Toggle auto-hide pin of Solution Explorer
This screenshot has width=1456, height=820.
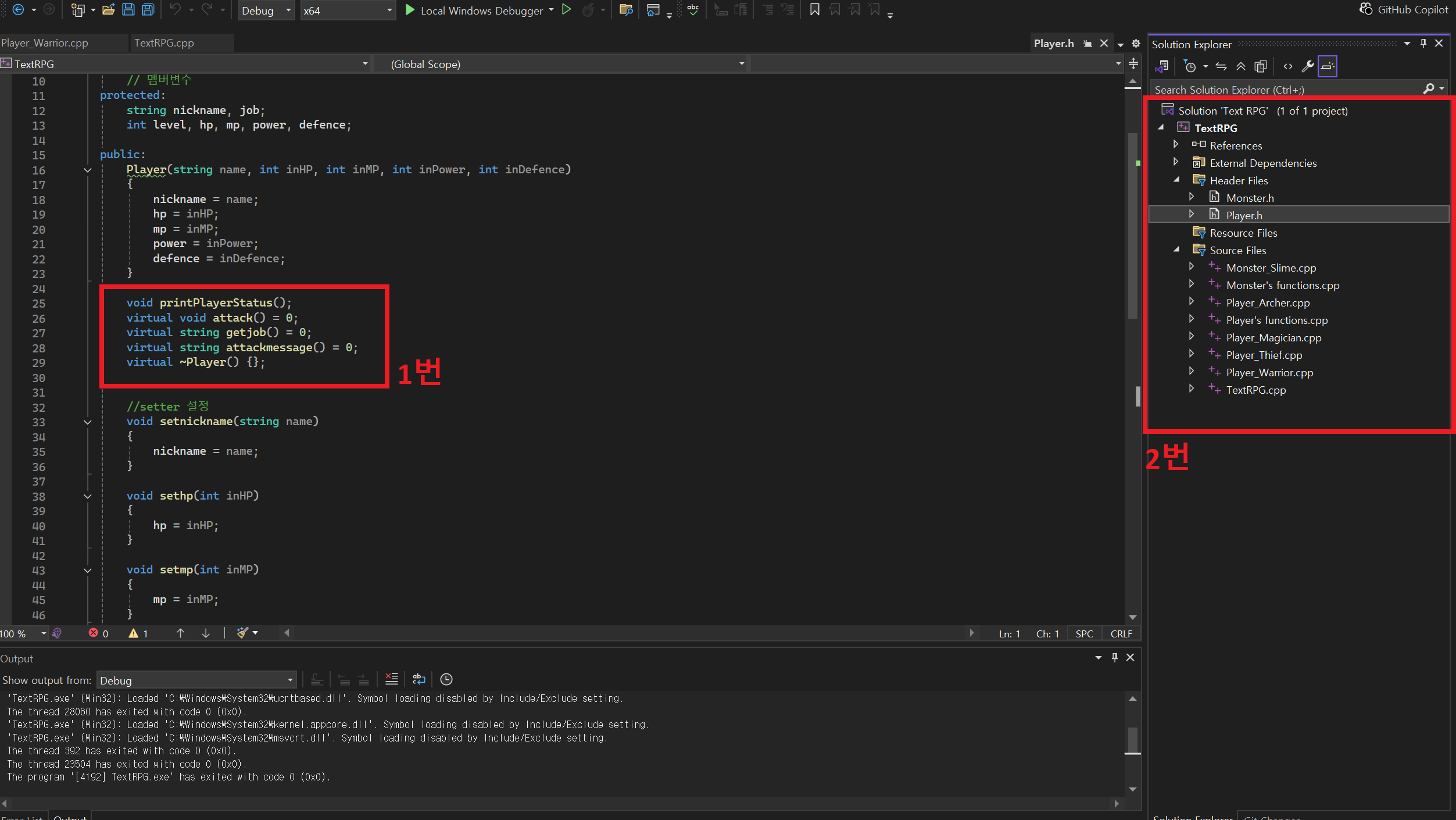coord(1423,44)
